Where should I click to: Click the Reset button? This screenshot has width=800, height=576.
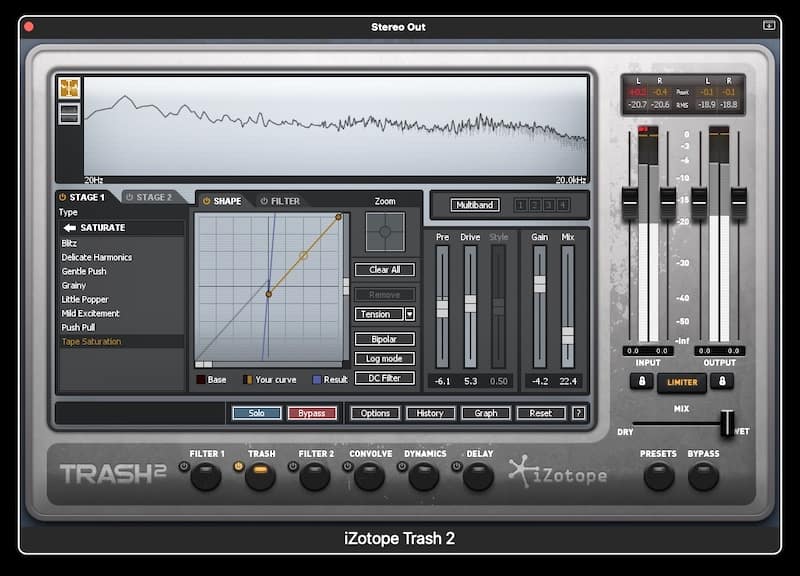pyautogui.click(x=541, y=413)
